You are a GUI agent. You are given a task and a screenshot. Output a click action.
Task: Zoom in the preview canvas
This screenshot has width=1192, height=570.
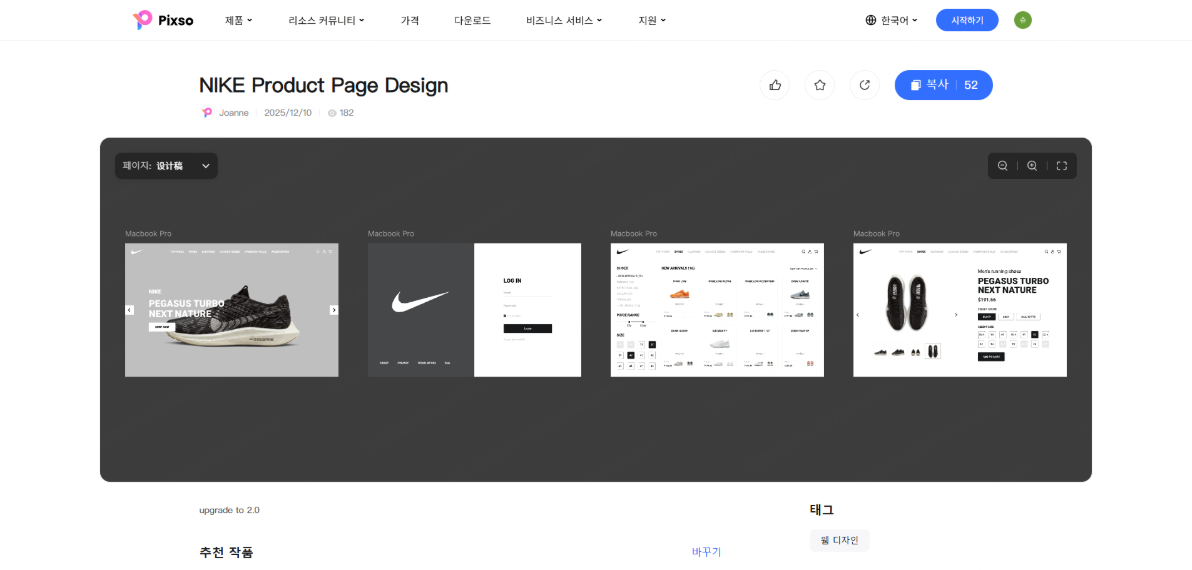(1032, 166)
